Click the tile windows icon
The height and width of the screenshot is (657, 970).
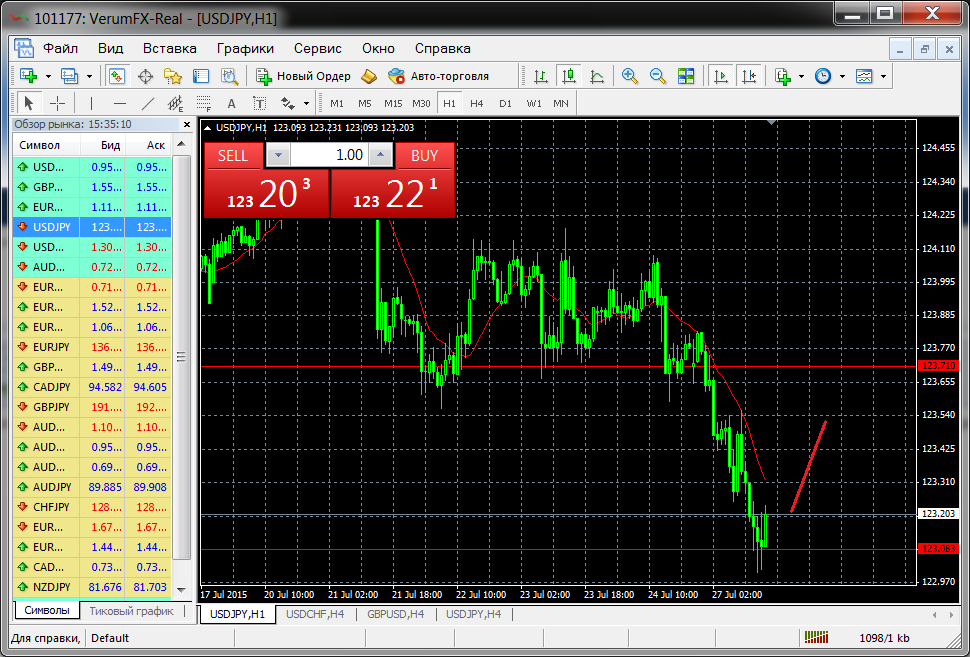tap(686, 76)
